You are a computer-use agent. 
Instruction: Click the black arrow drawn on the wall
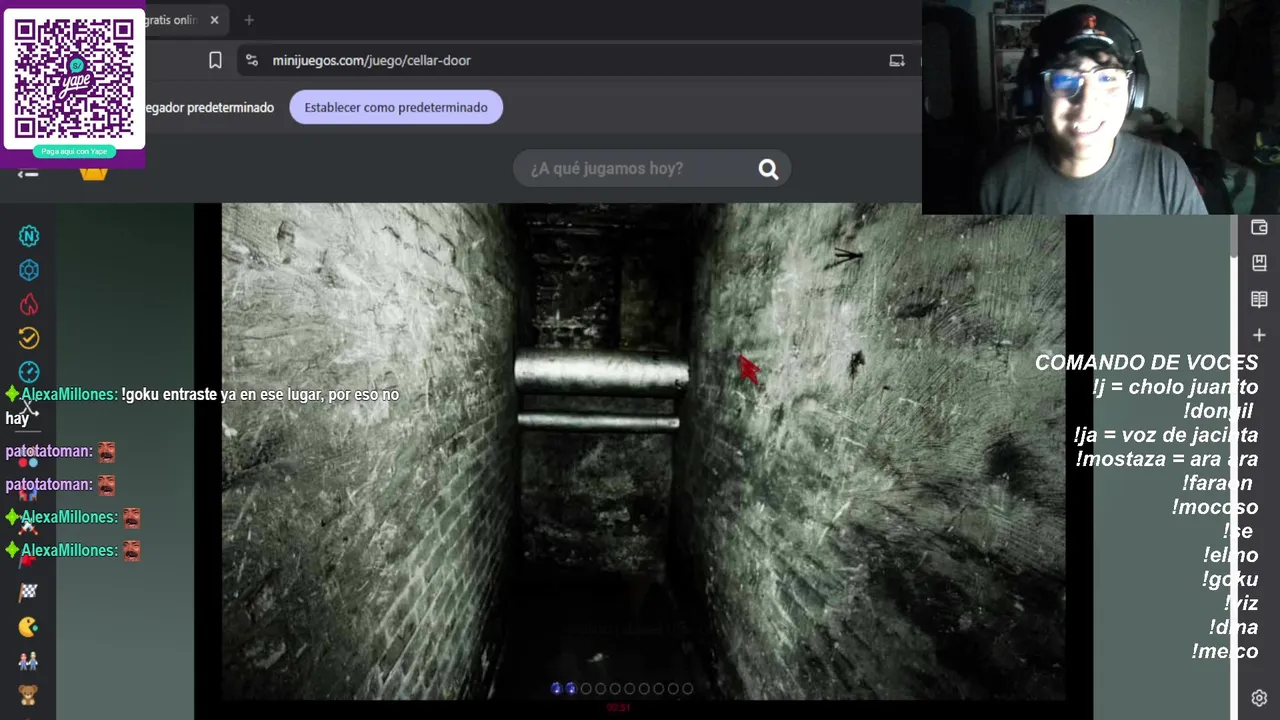[x=846, y=257]
